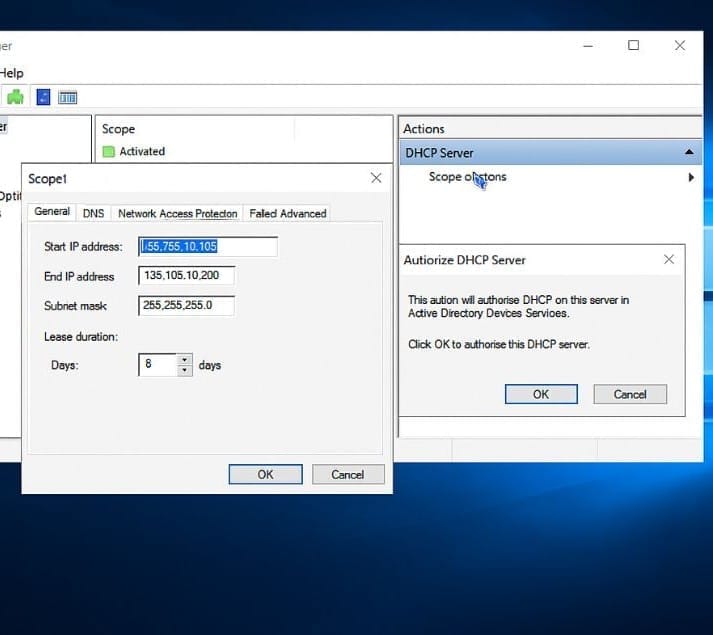
Task: Click the End IP address field
Action: click(186, 276)
